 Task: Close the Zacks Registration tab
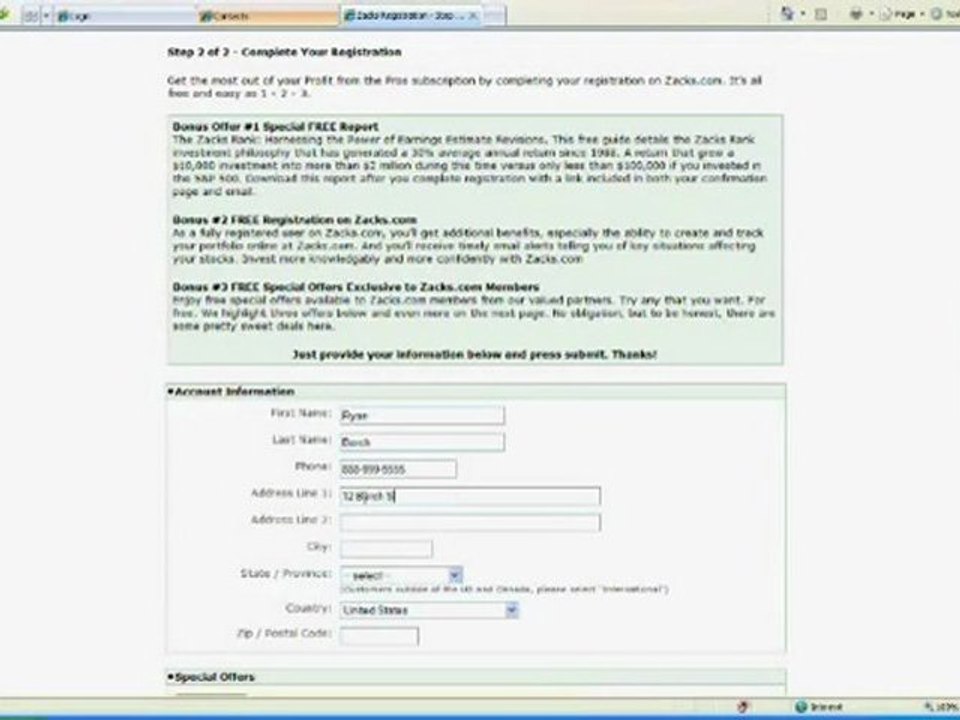pos(473,16)
